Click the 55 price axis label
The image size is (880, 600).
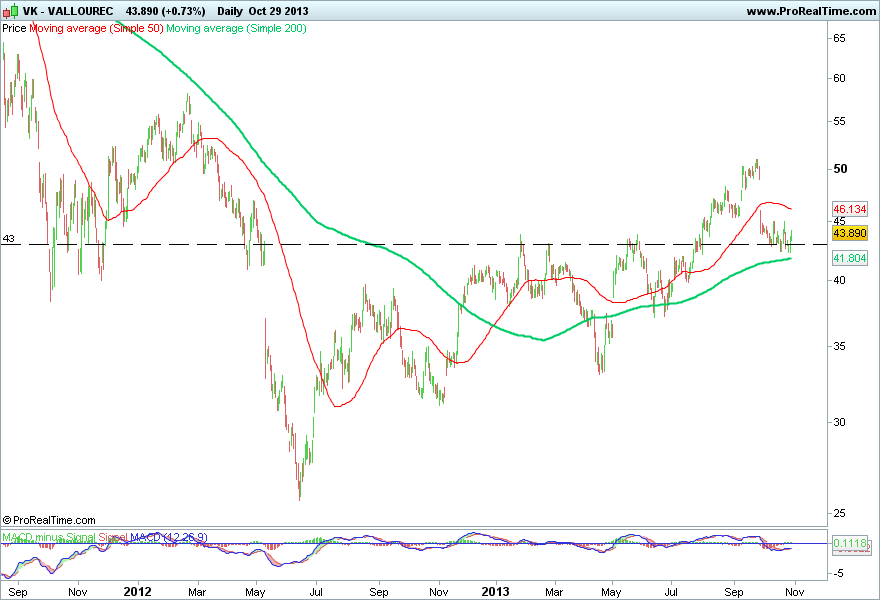839,121
